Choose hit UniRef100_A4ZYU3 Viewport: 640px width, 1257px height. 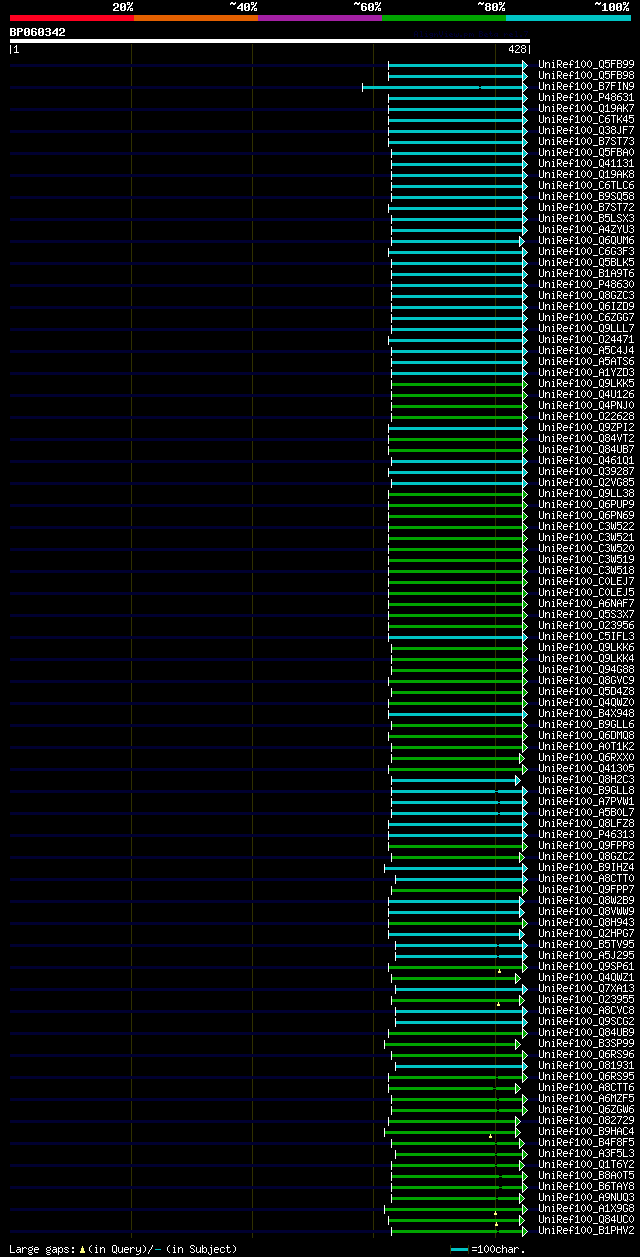586,230
